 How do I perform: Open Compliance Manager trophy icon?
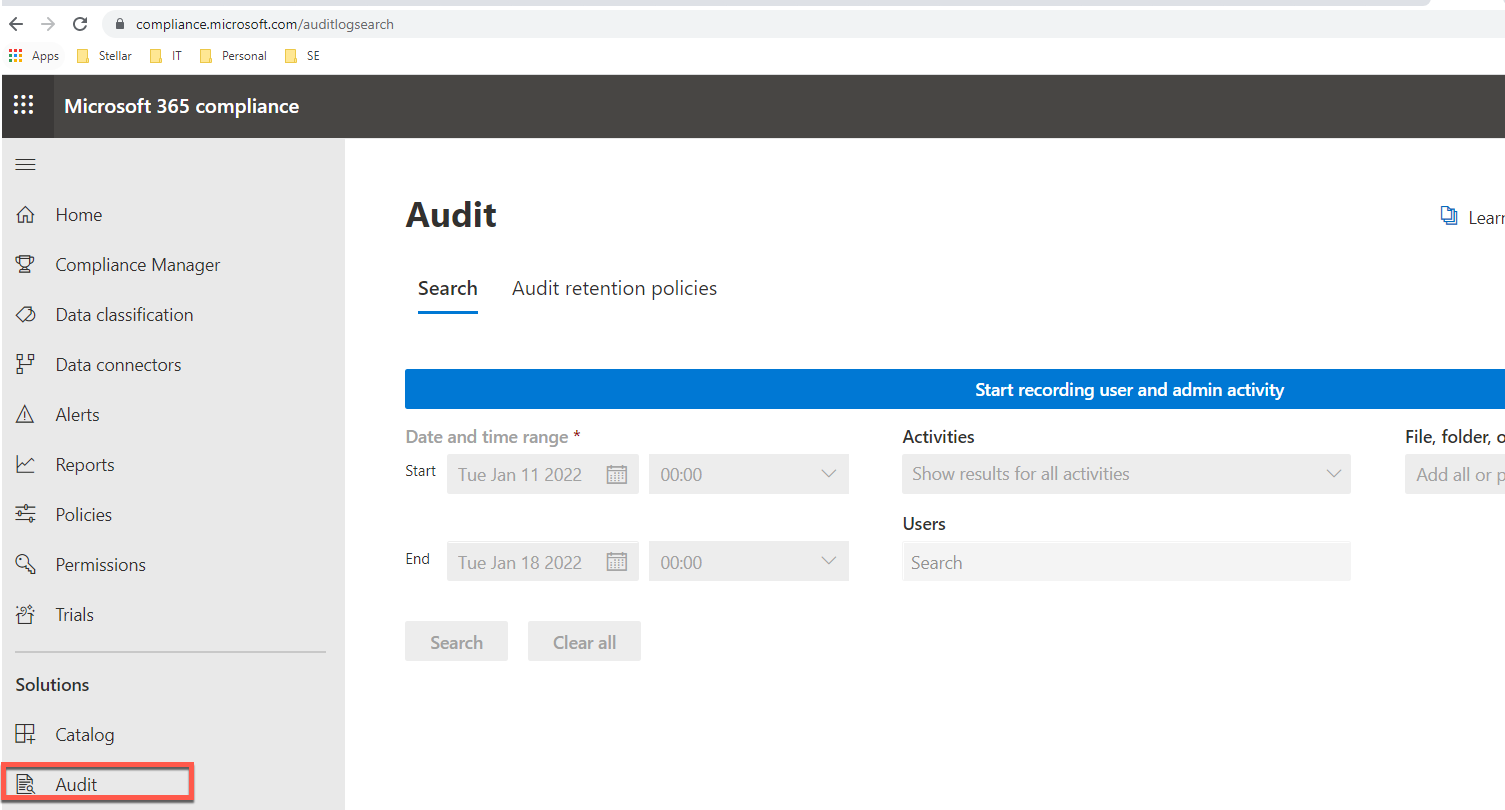(x=26, y=265)
